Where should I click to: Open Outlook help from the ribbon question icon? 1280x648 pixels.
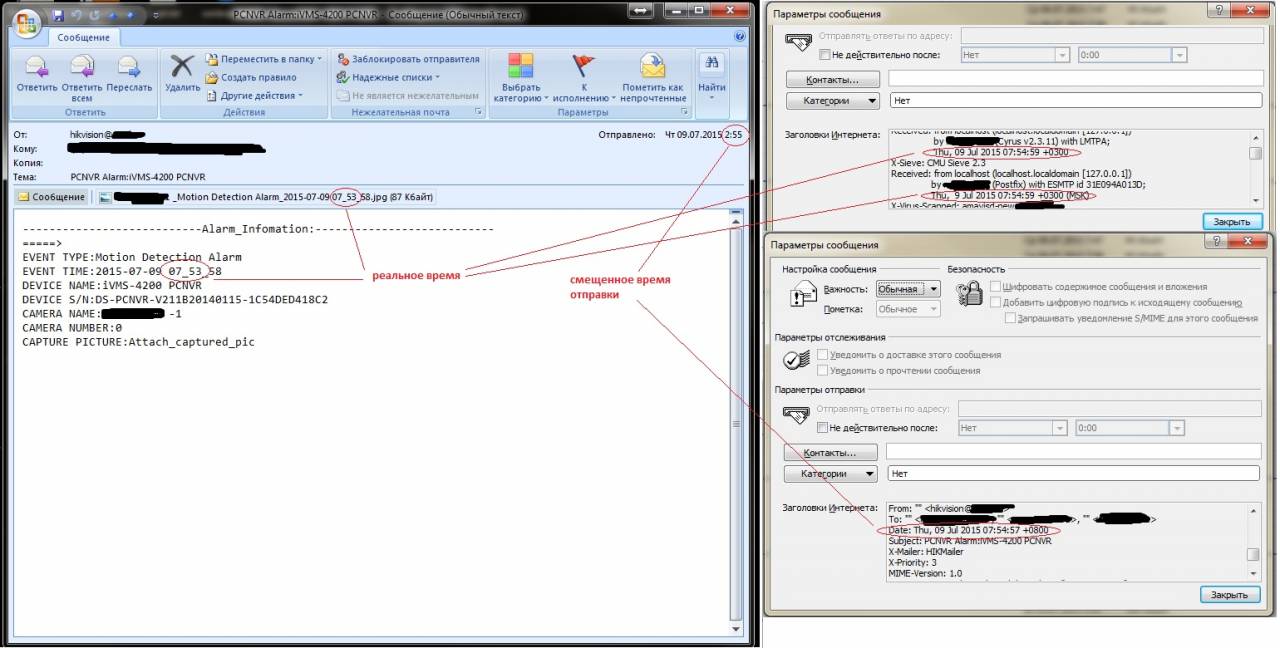click(x=739, y=36)
